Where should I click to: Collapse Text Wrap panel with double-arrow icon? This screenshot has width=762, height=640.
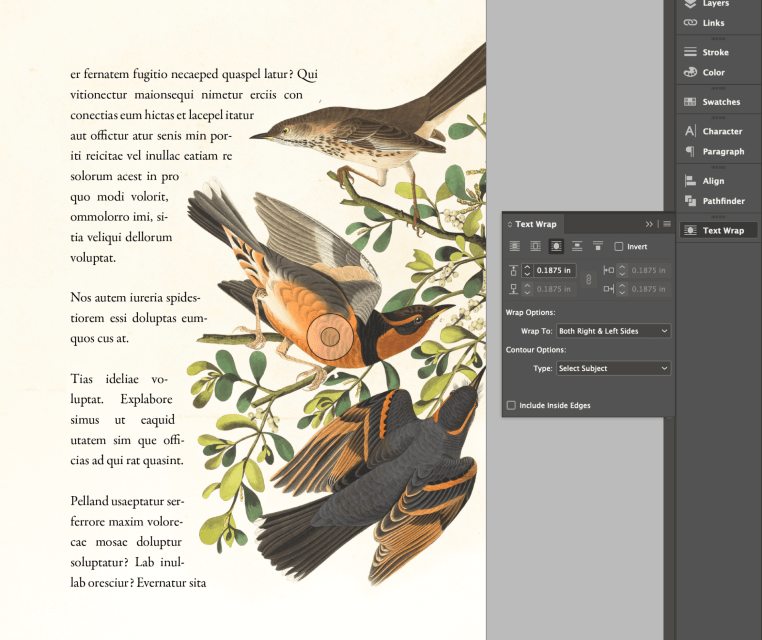(x=649, y=224)
